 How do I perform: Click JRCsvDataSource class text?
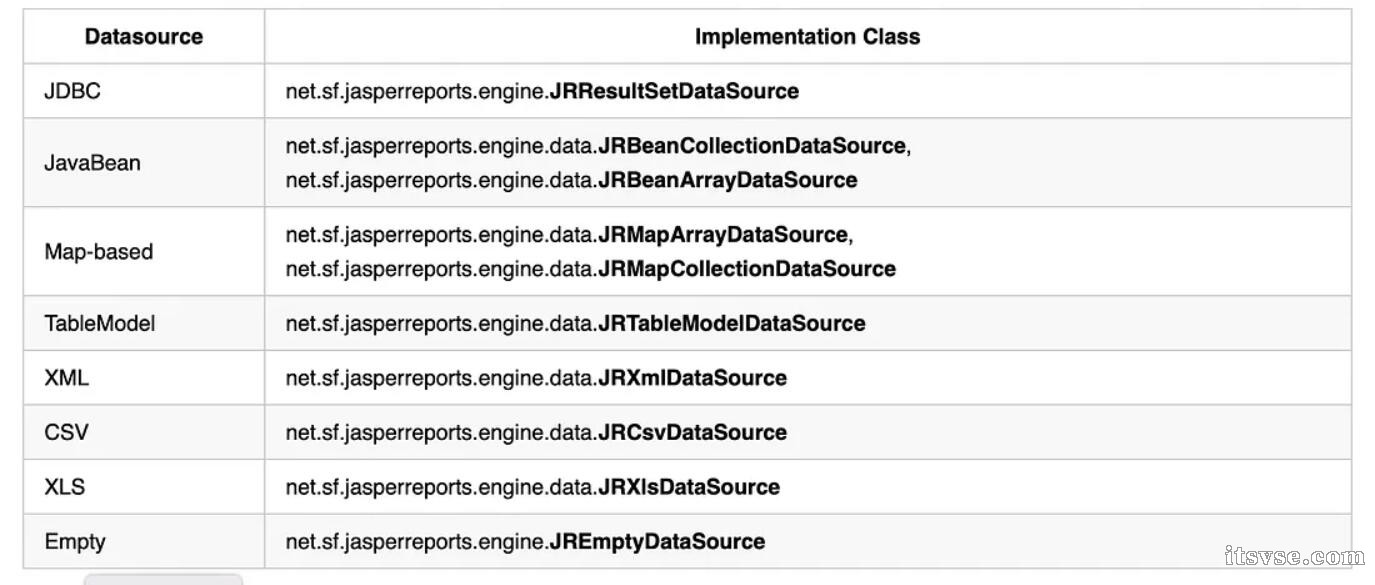click(692, 432)
